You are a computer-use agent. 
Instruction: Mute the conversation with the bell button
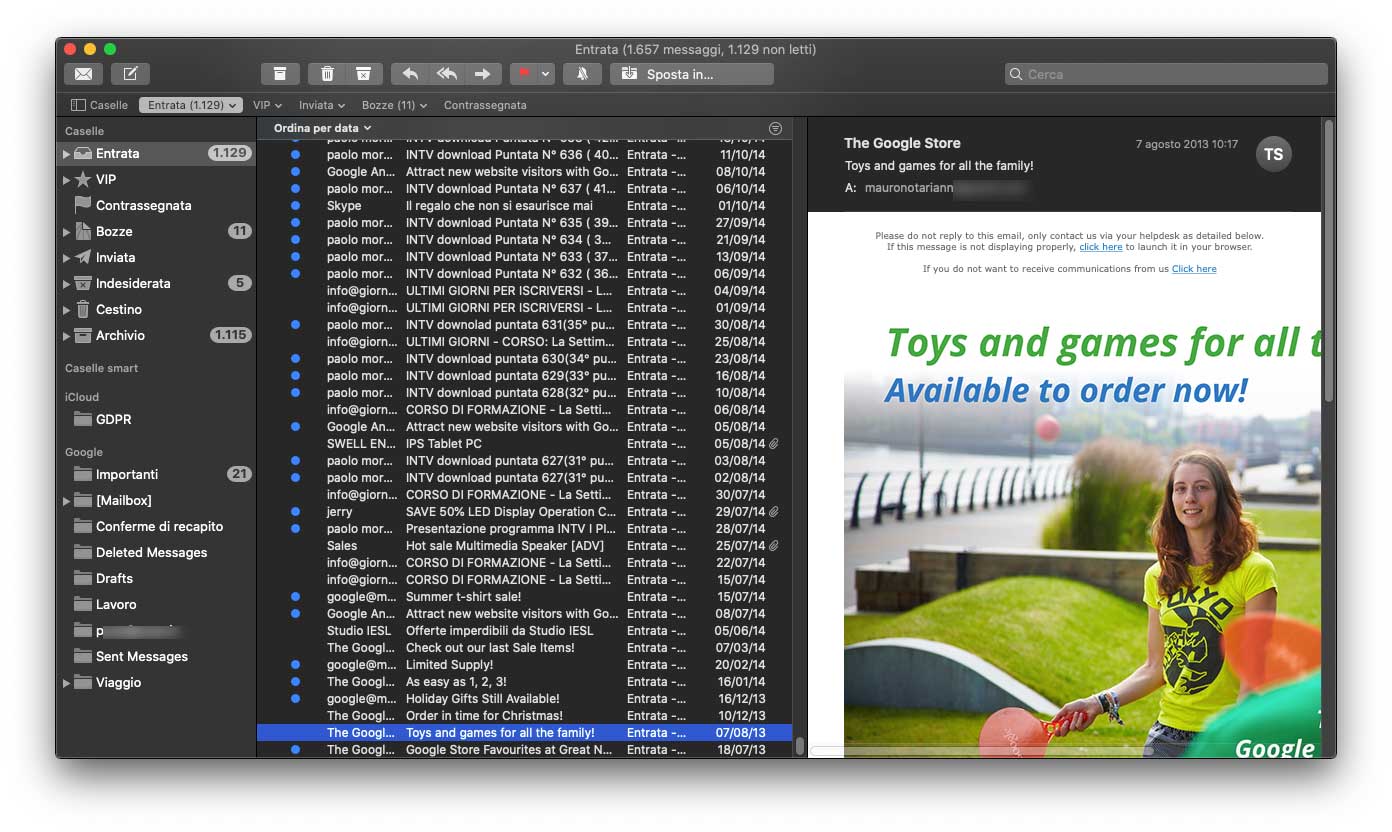click(x=582, y=74)
